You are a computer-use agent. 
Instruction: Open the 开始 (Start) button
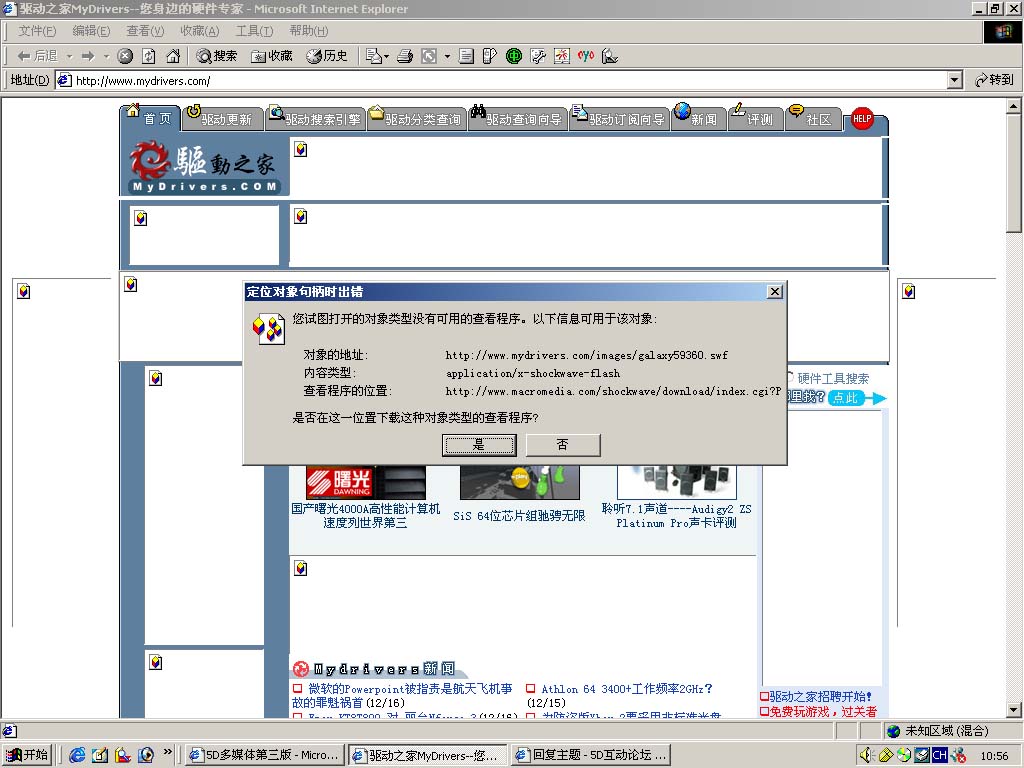pyautogui.click(x=27, y=755)
